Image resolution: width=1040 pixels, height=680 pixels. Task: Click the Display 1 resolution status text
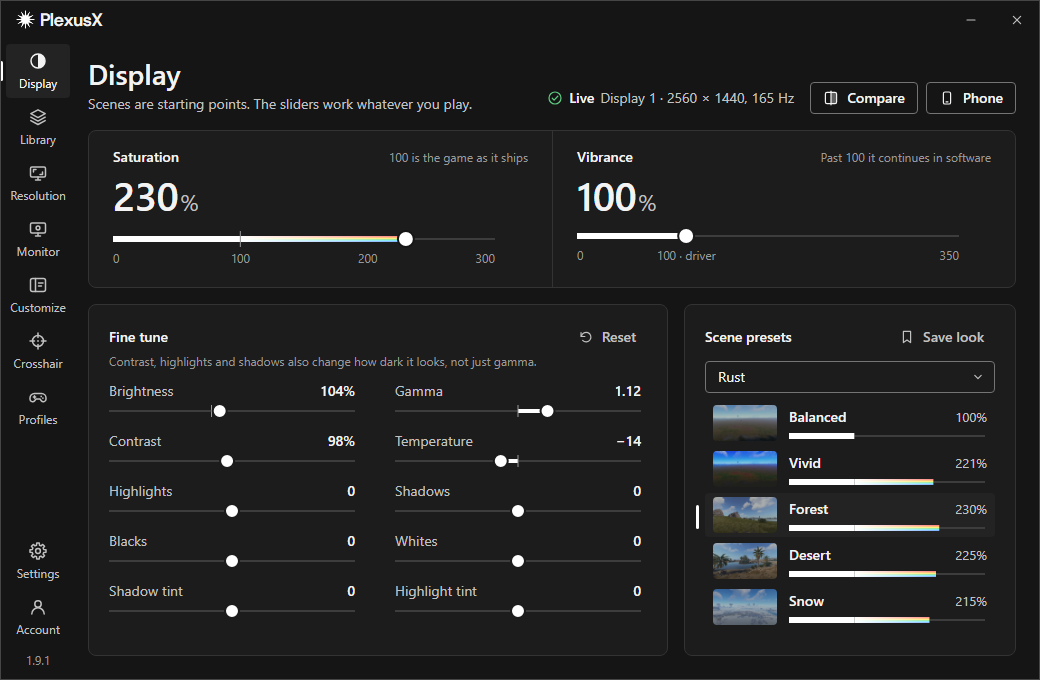click(x=697, y=98)
